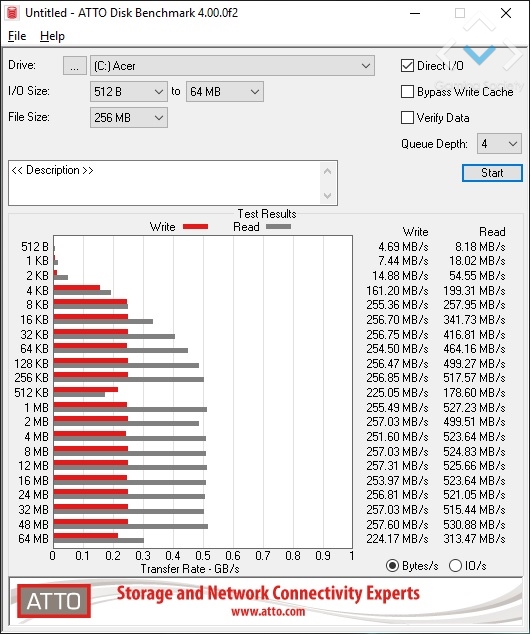Minimize the ATTO Disk Benchmark window
Image resolution: width=530 pixels, height=634 pixels.
415,13
